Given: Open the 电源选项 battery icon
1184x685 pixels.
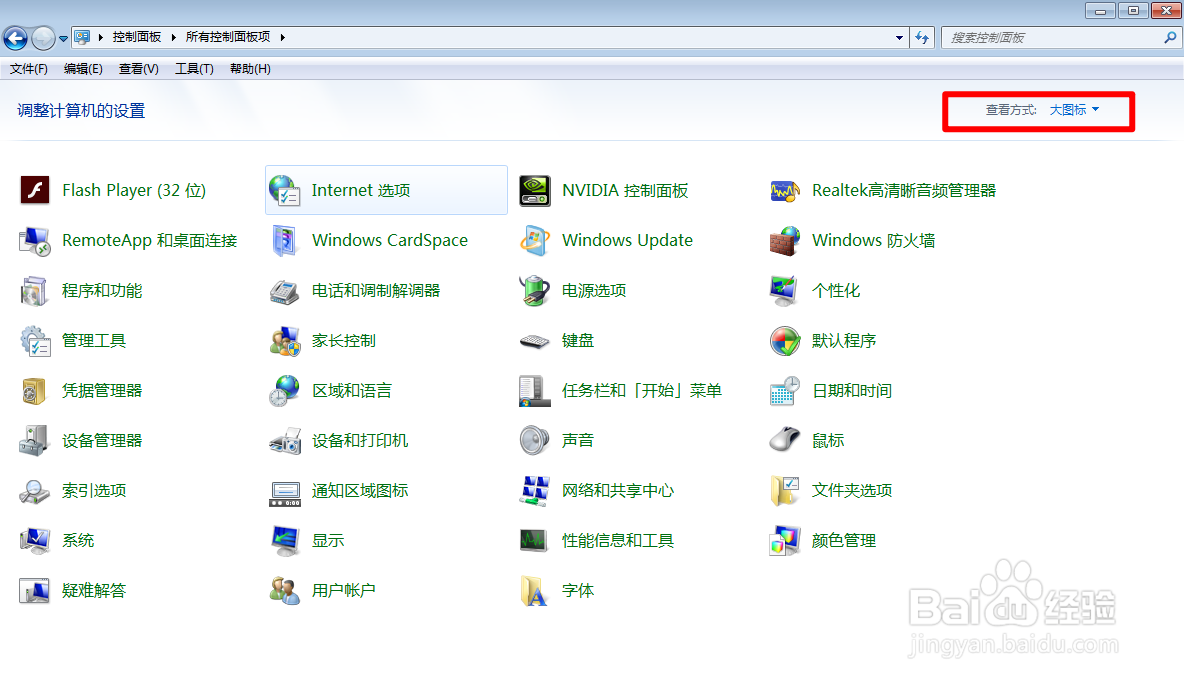Looking at the screenshot, I should point(535,291).
